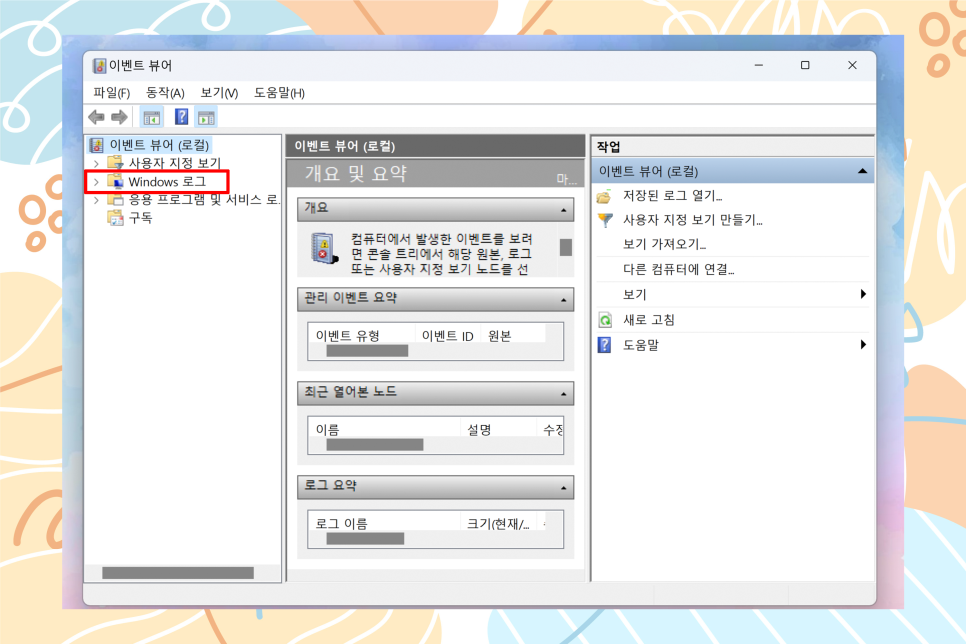The width and height of the screenshot is (966, 644).
Task: Click the open folder icon for 저장된 로그 열기
Action: [604, 197]
